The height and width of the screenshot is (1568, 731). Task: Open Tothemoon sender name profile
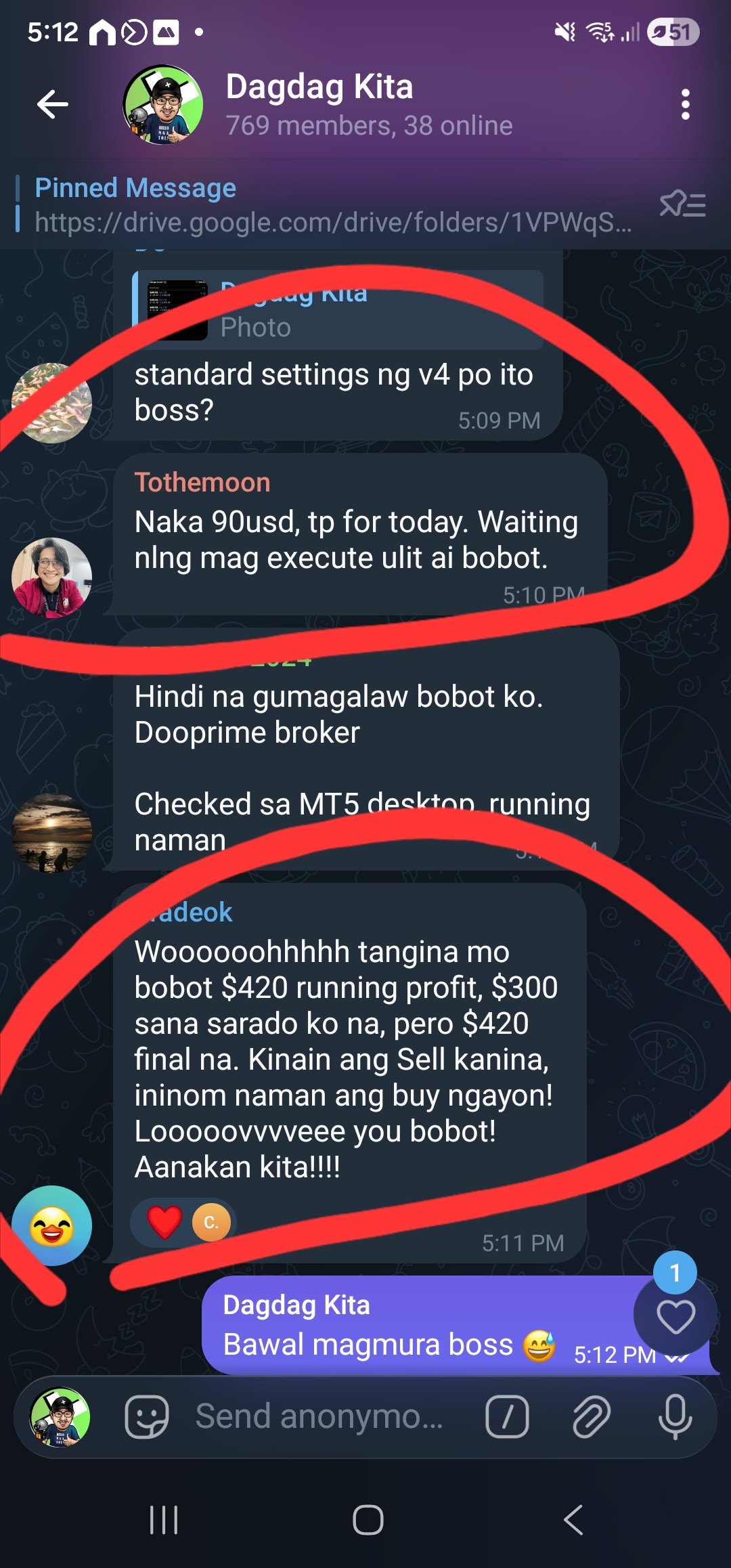pyautogui.click(x=202, y=483)
